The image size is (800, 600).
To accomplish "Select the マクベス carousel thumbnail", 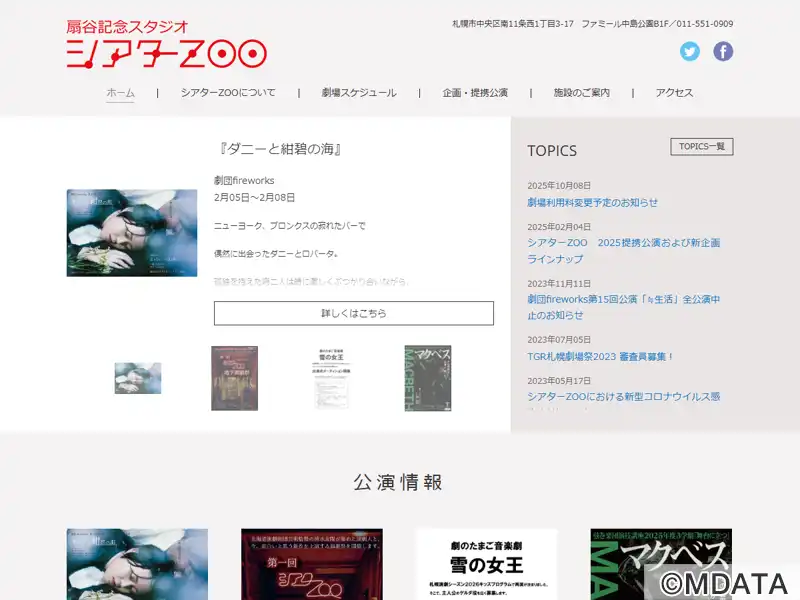I will pos(428,378).
